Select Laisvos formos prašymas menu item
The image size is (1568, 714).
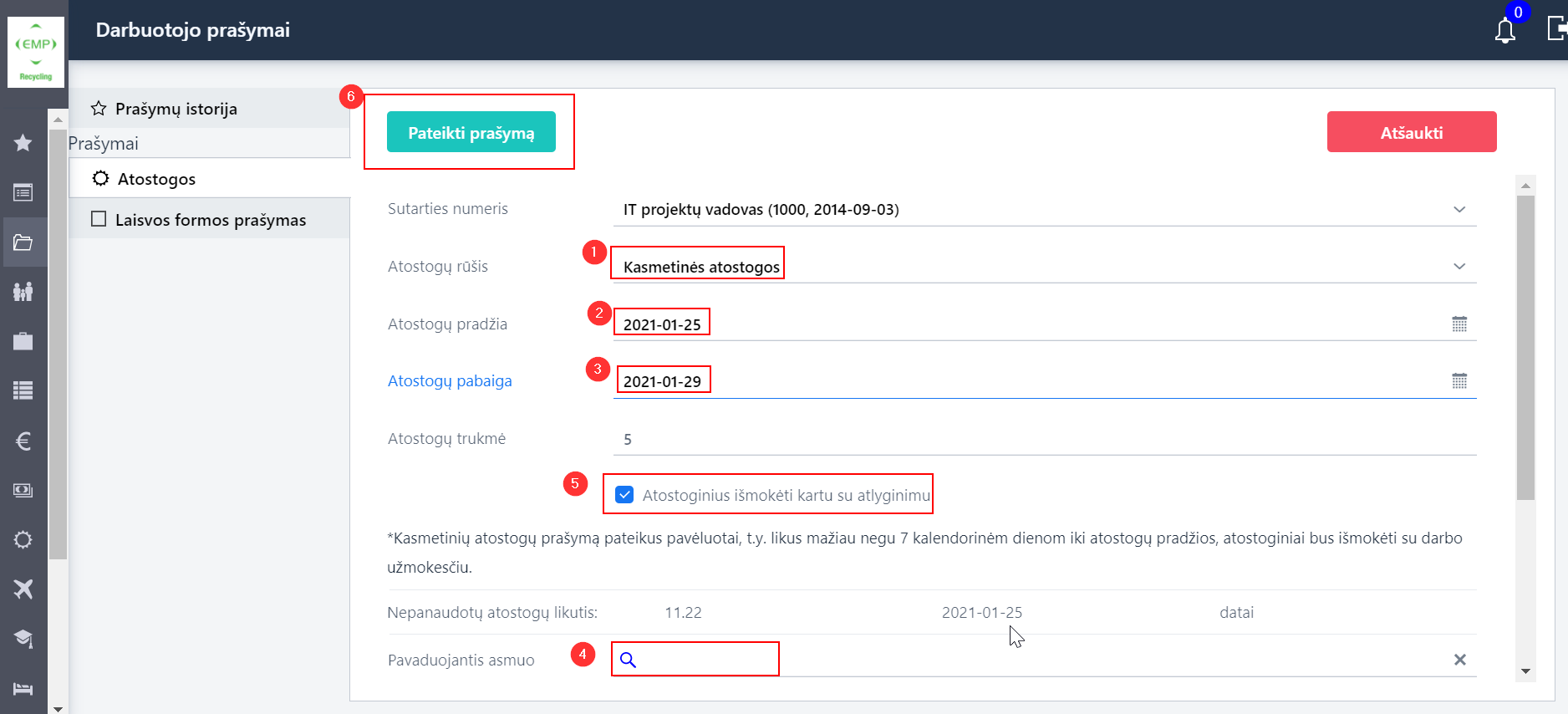210,220
